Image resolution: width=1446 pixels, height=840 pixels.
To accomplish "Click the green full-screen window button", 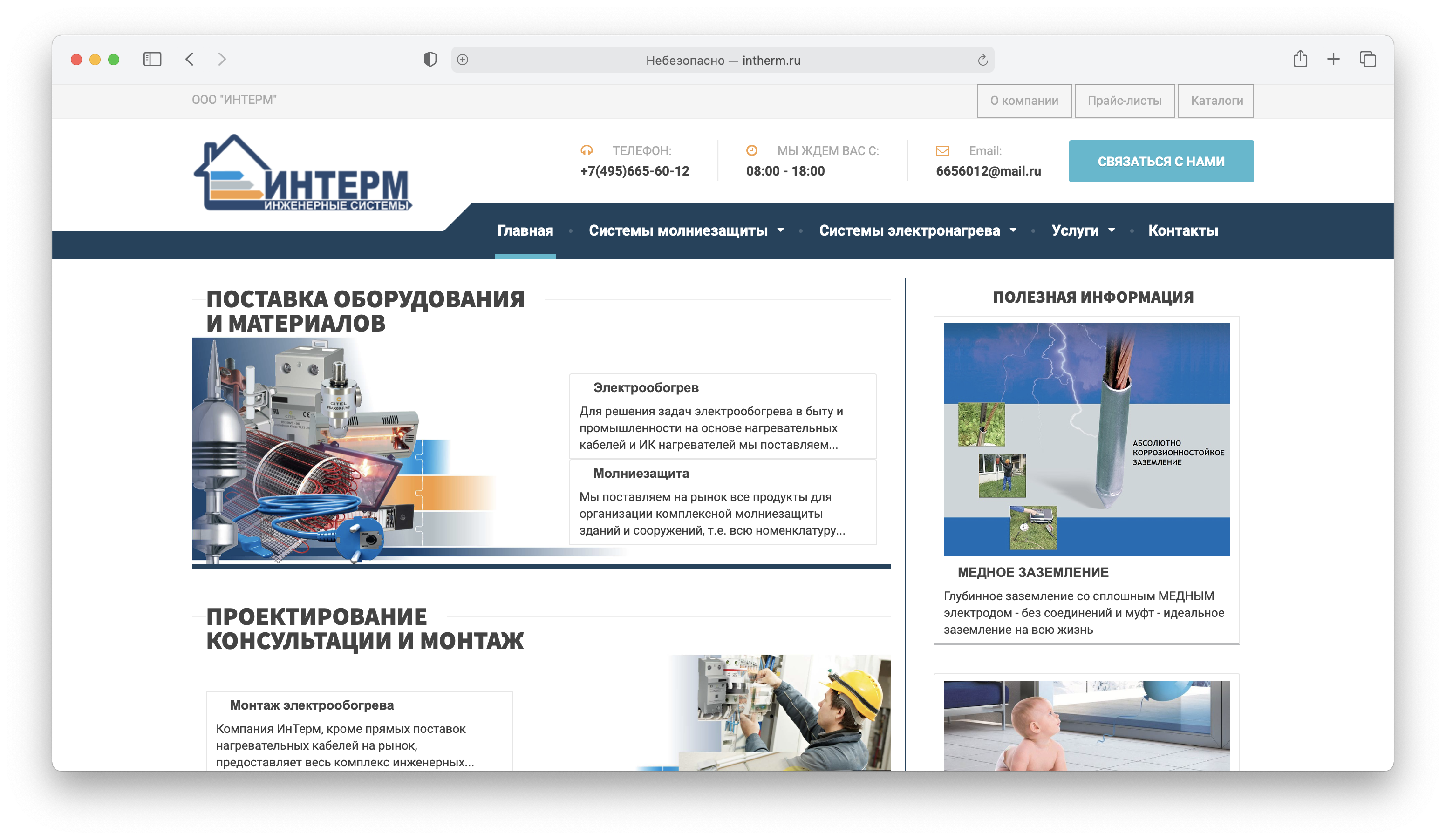I will coord(114,60).
